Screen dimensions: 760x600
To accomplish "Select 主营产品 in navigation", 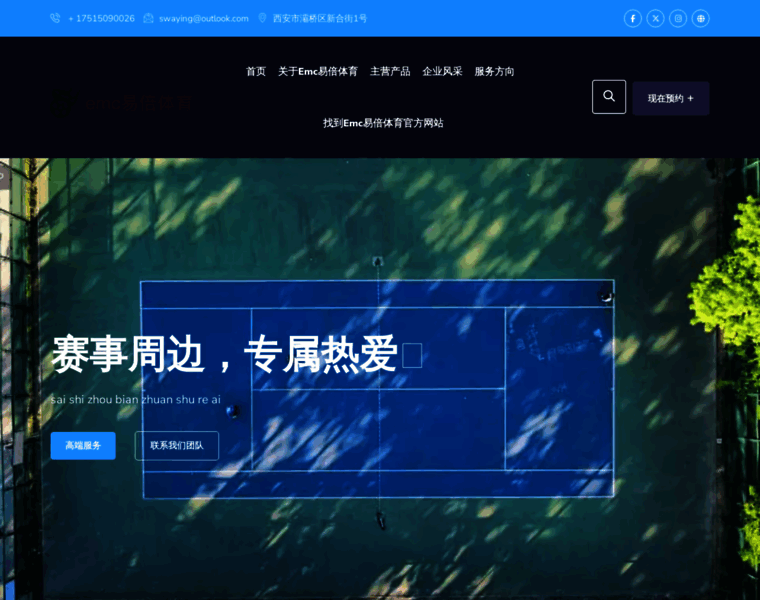I will tap(390, 71).
